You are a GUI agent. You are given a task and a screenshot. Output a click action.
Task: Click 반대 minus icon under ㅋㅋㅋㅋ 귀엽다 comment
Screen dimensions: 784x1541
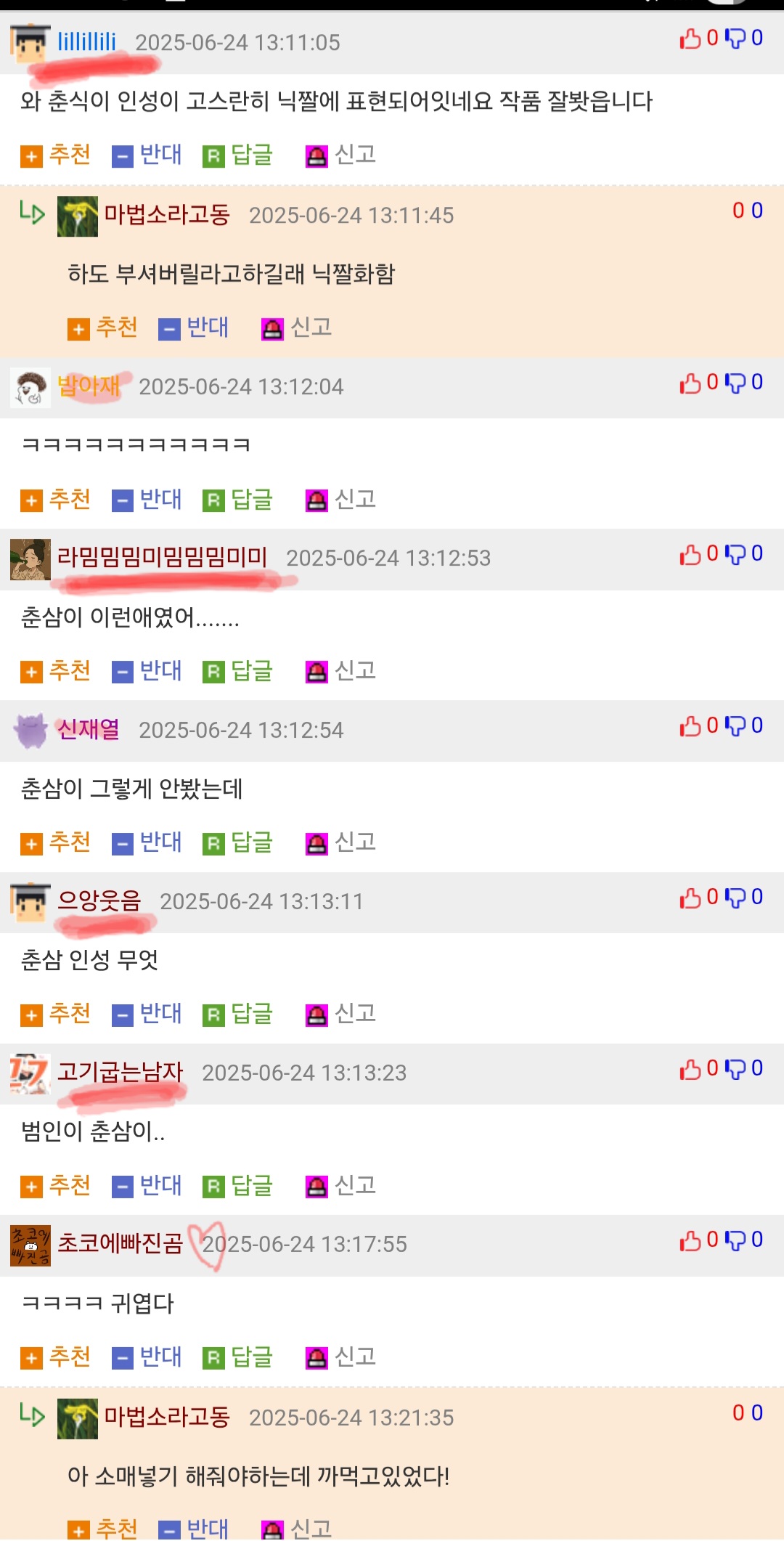tap(123, 1358)
